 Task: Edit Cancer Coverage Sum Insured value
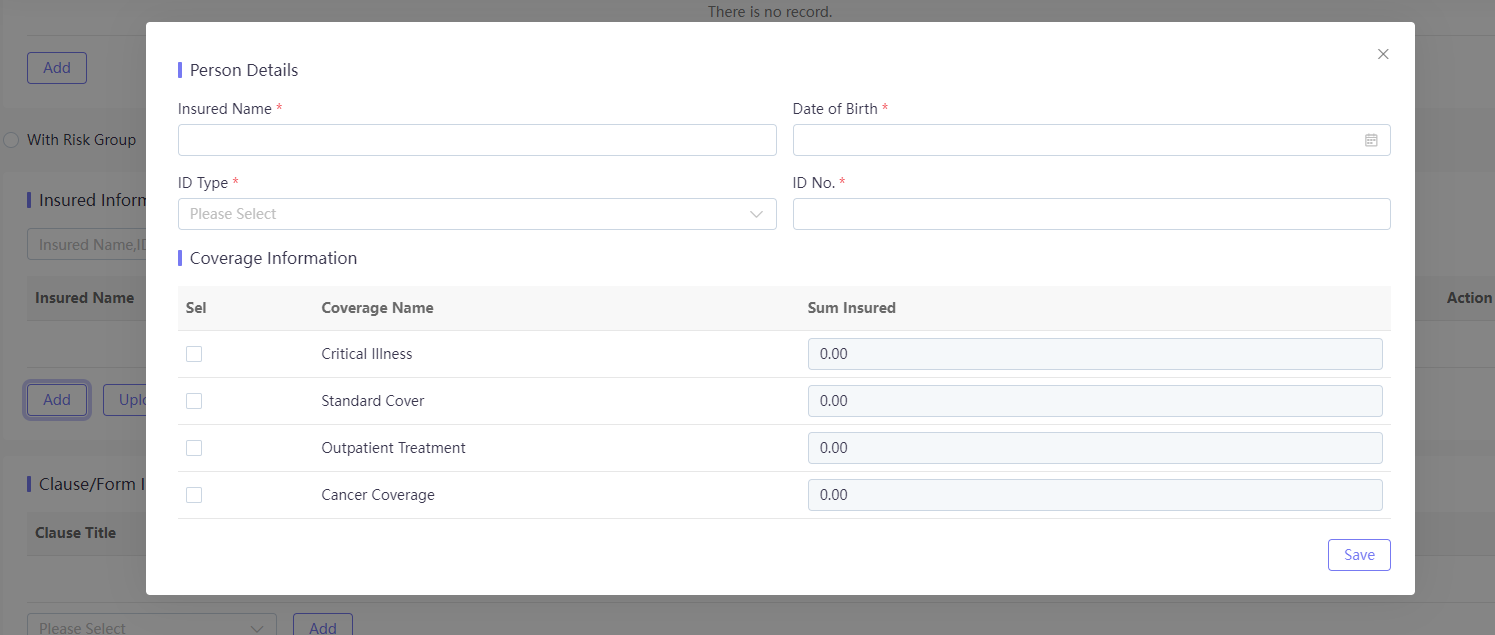[x=1095, y=495]
